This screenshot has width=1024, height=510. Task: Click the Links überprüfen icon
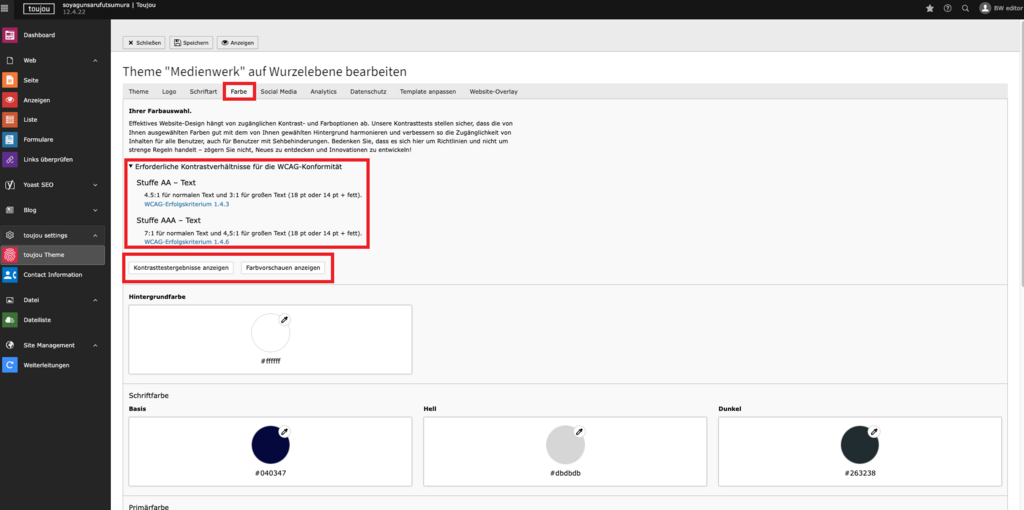pyautogui.click(x=10, y=159)
